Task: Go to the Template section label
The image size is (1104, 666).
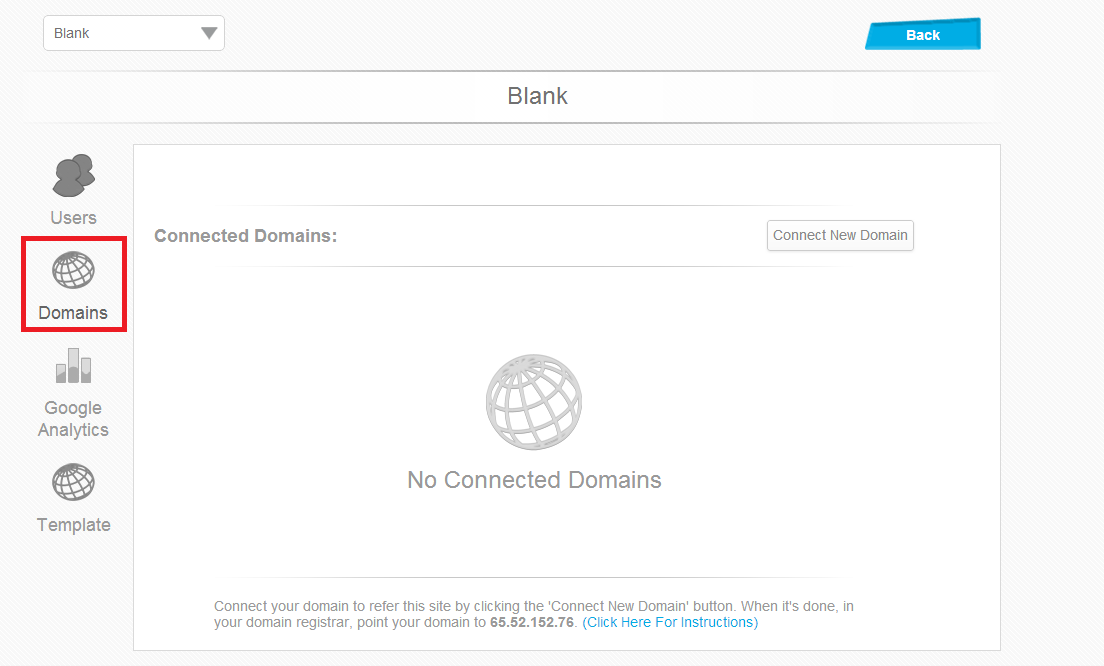Action: click(x=73, y=524)
